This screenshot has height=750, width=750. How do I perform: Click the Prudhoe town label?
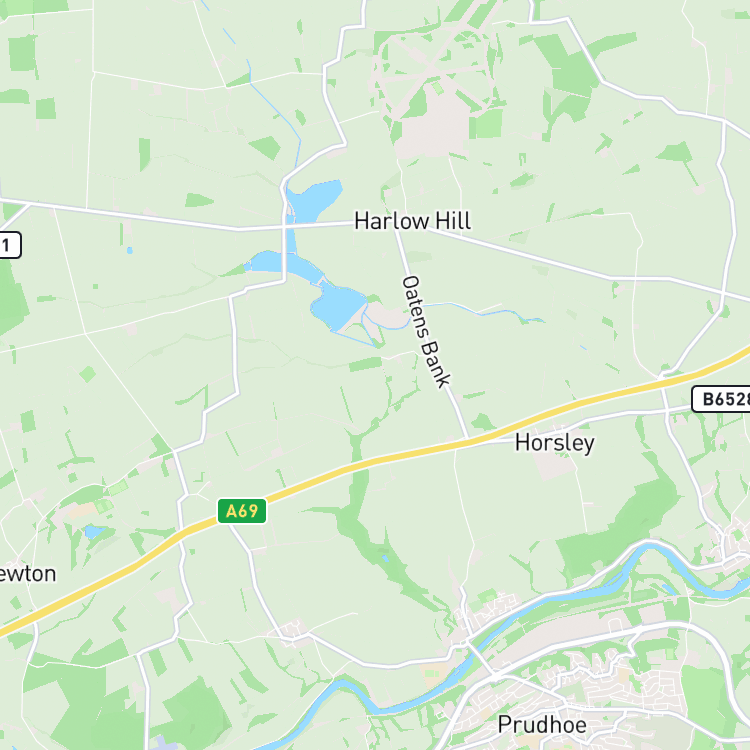click(x=542, y=725)
